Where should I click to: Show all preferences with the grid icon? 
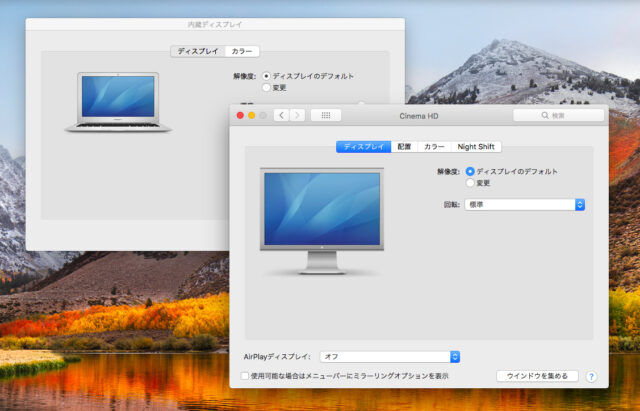(326, 116)
